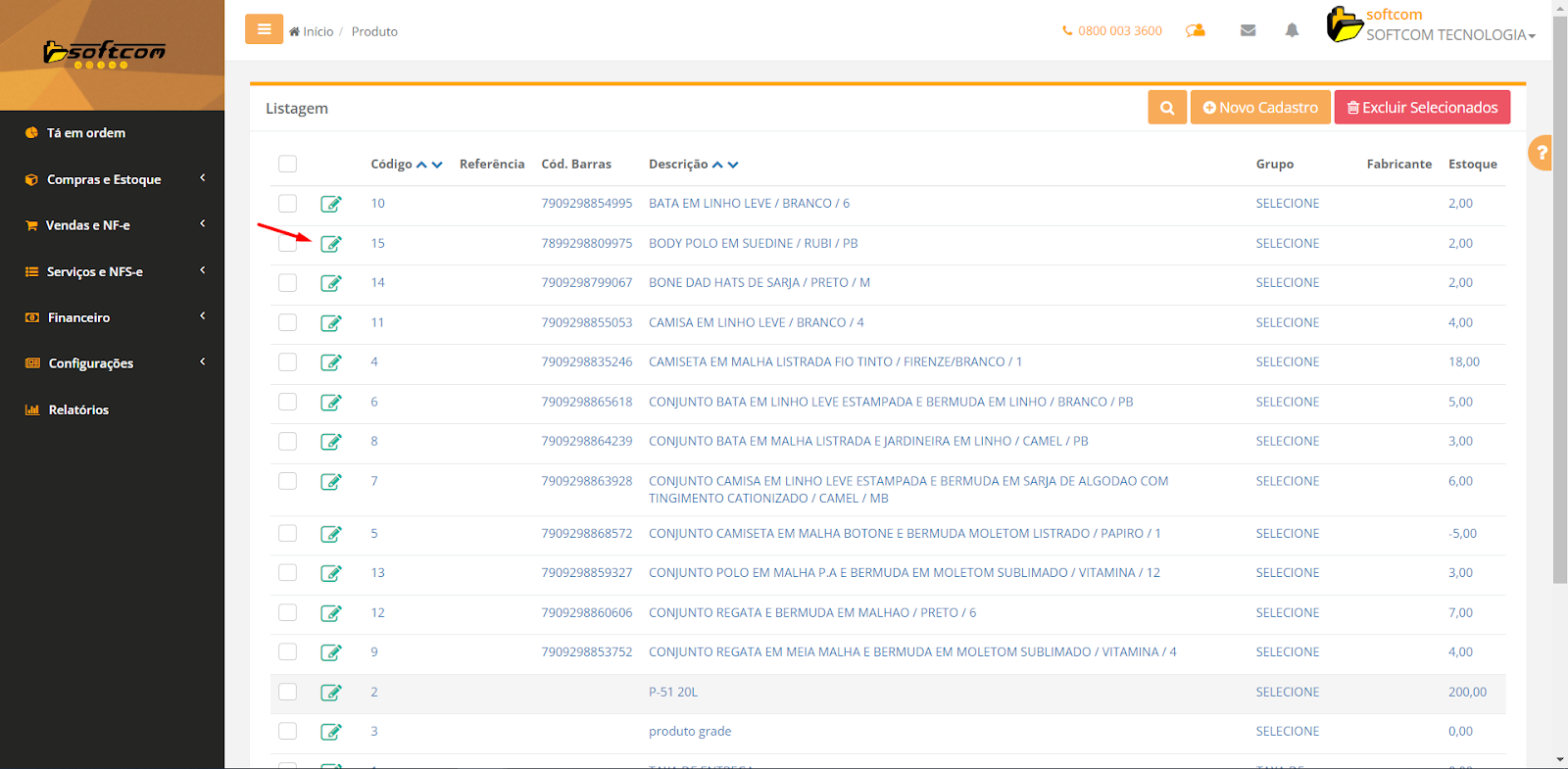Toggle the select-all checkbox in header
Image resolution: width=1568 pixels, height=769 pixels.
[287, 164]
